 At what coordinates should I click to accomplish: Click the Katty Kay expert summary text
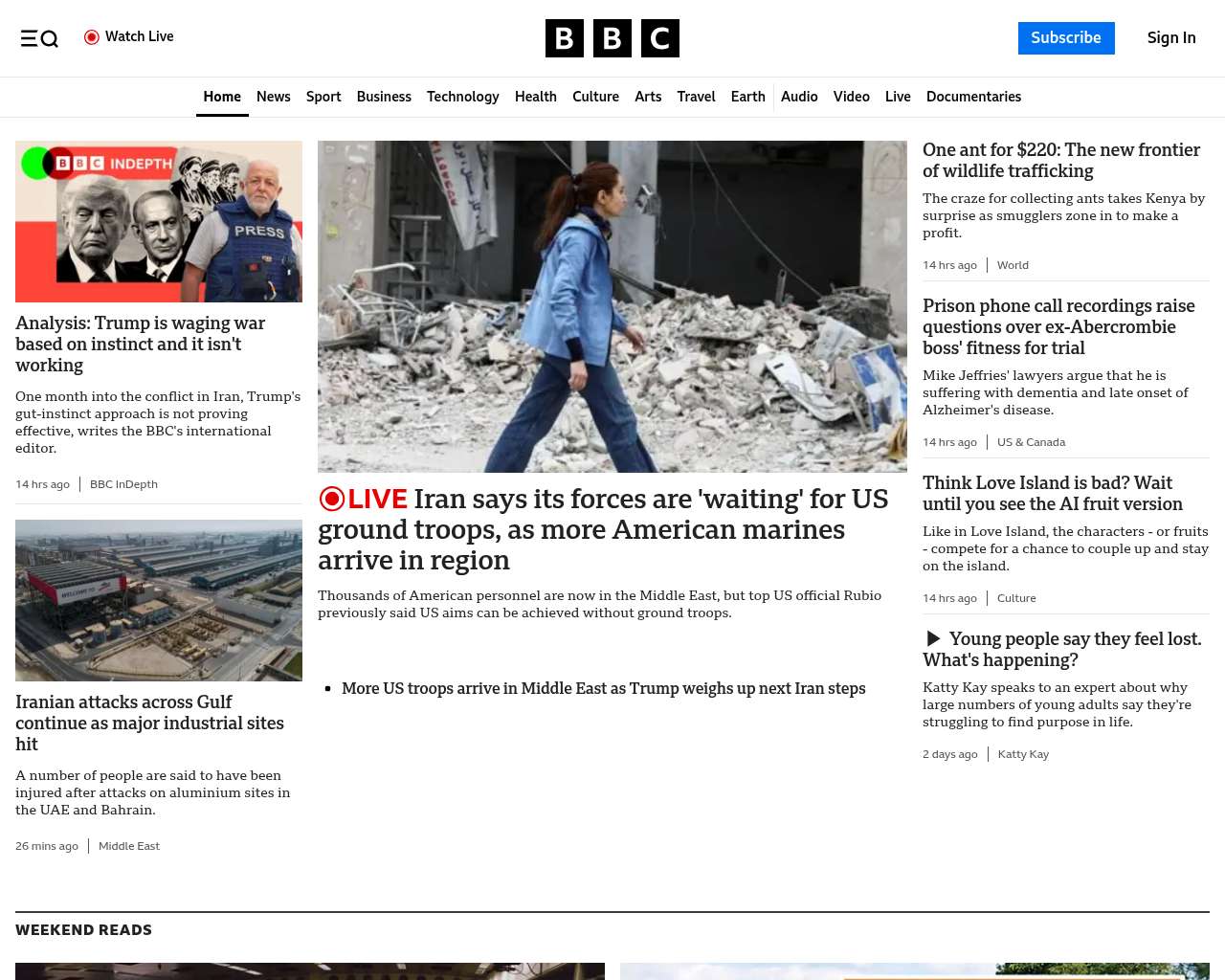[1058, 704]
